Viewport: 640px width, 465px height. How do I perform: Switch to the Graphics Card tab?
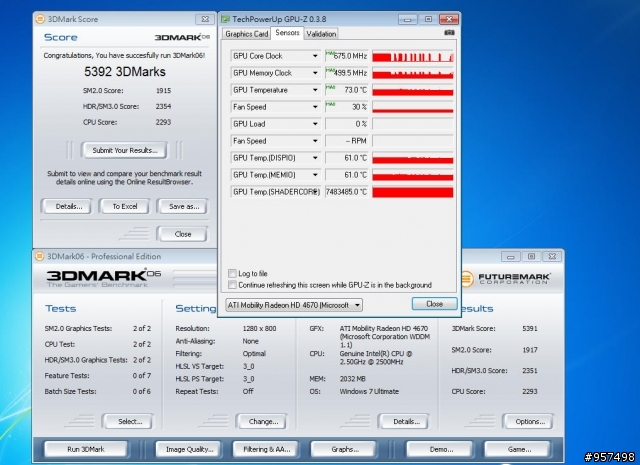coord(247,34)
